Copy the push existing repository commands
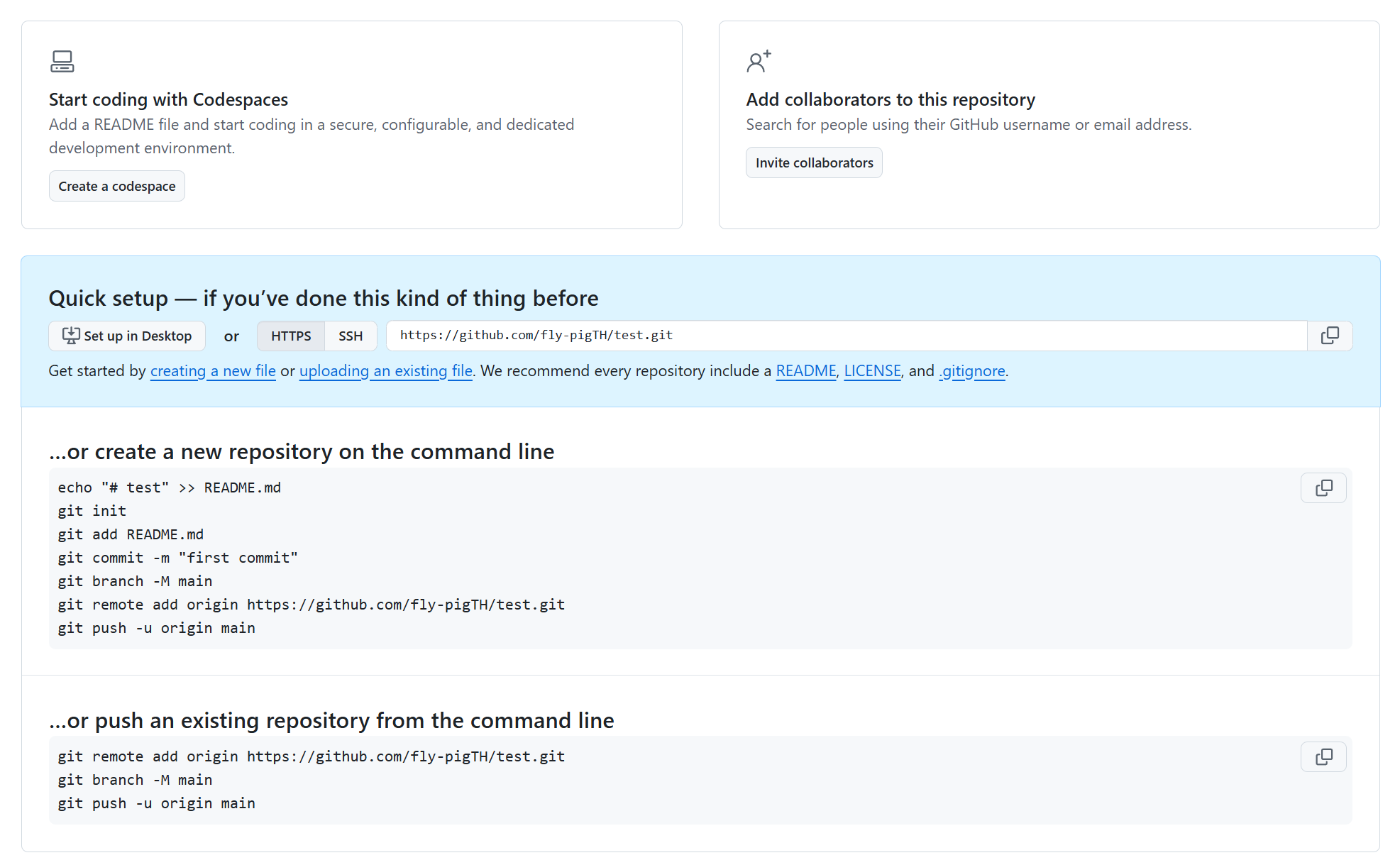 (x=1323, y=757)
